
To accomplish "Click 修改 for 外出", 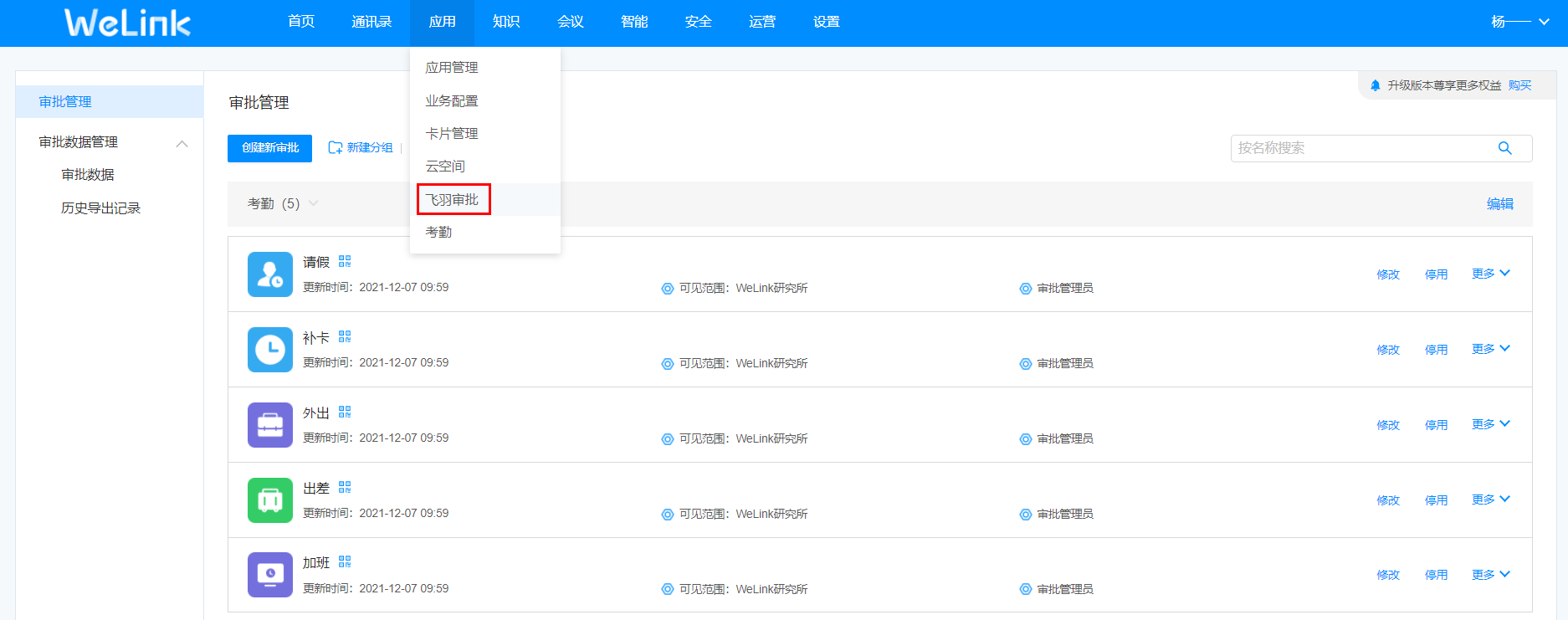I will (1388, 425).
